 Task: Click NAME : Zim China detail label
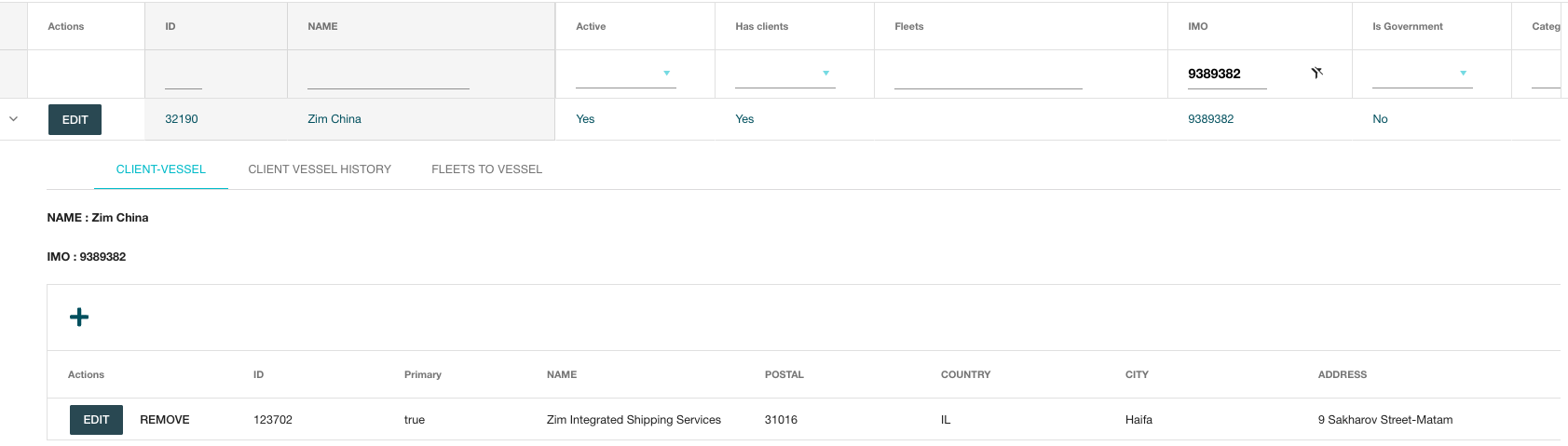point(98,218)
